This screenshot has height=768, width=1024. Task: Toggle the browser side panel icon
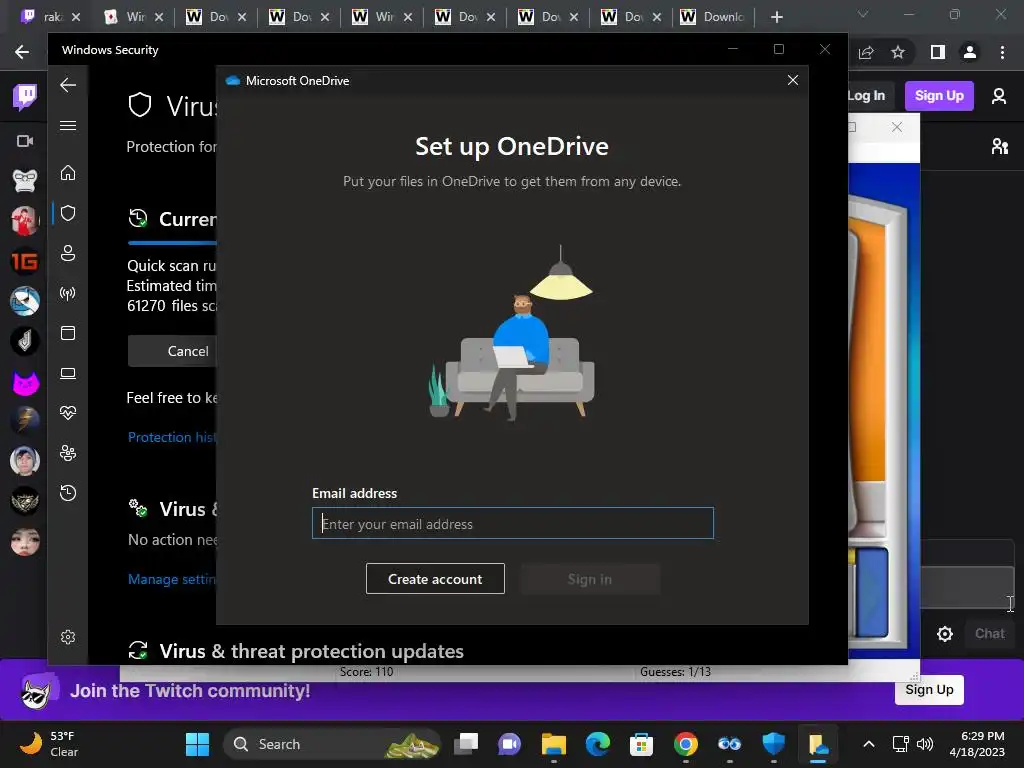938,52
